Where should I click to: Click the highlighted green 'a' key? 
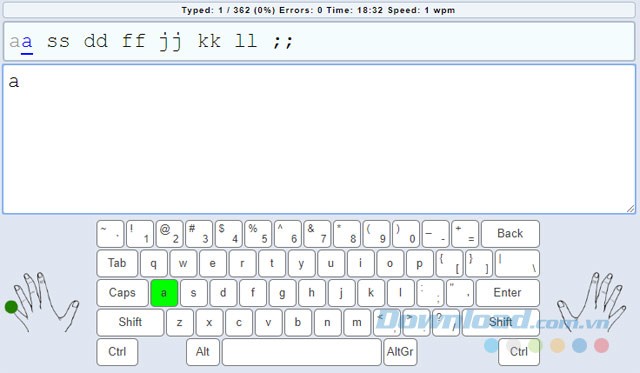164,293
